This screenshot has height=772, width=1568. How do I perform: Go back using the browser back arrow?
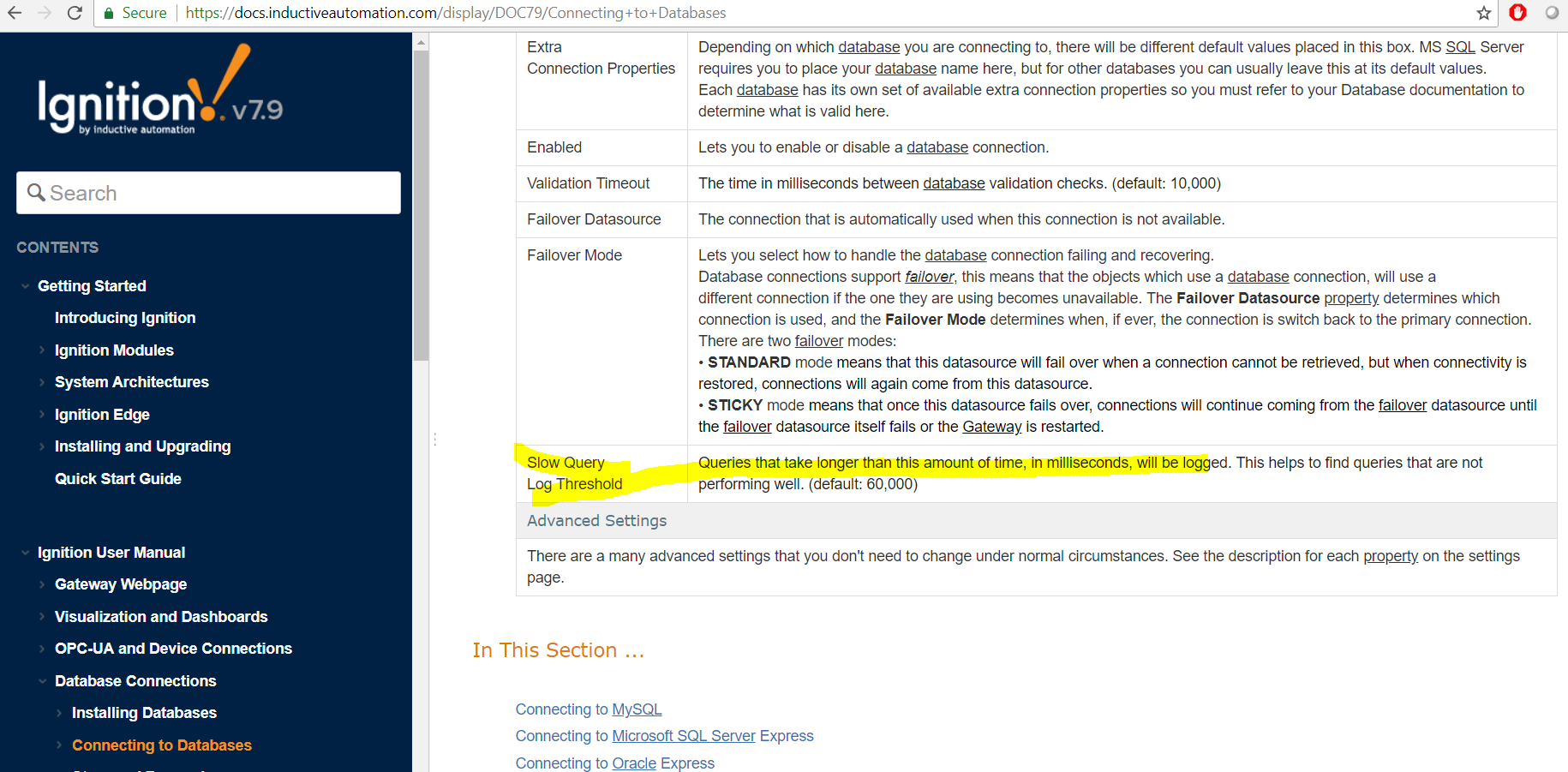15,13
